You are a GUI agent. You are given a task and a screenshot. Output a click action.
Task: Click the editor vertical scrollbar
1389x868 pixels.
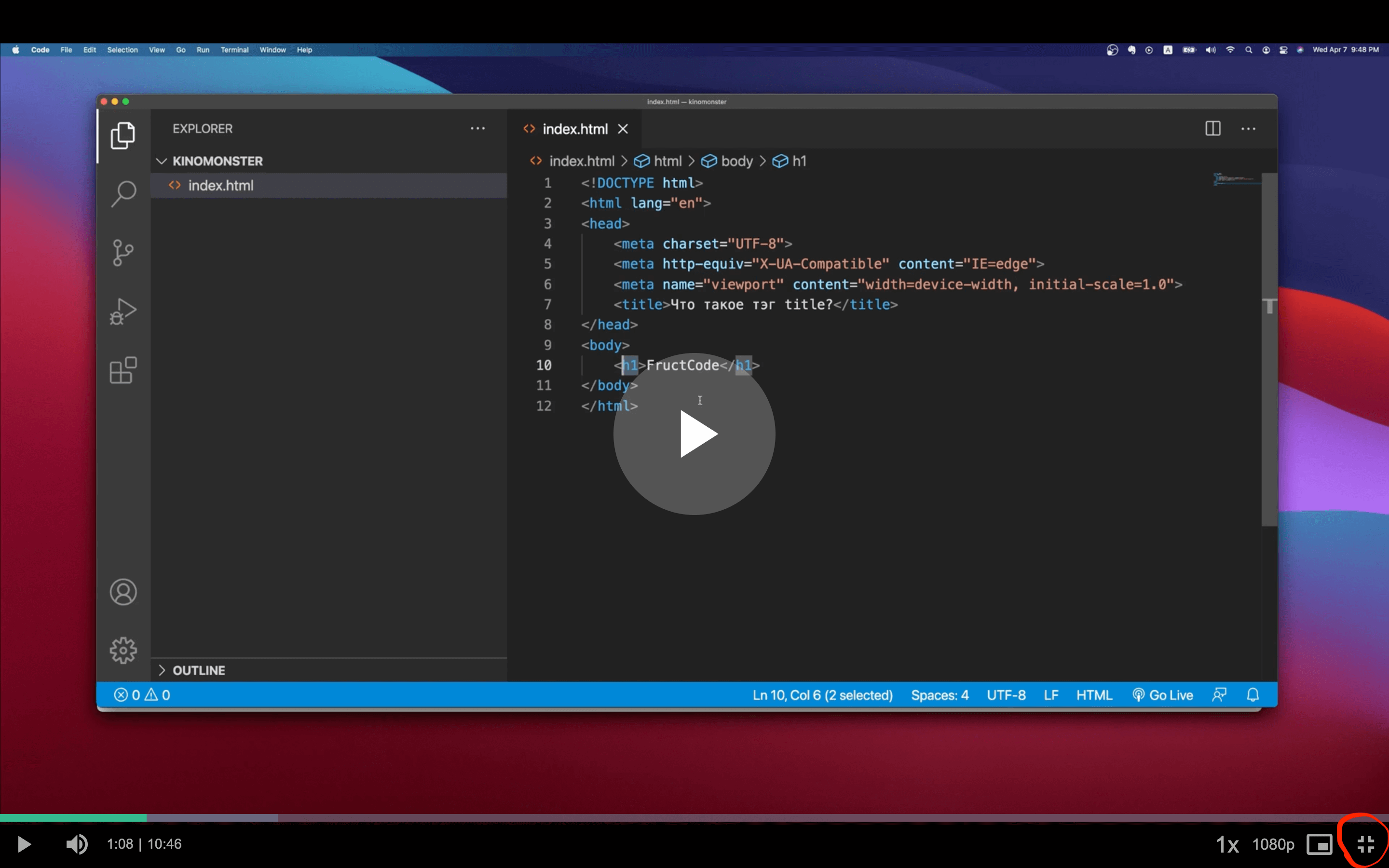1269,349
